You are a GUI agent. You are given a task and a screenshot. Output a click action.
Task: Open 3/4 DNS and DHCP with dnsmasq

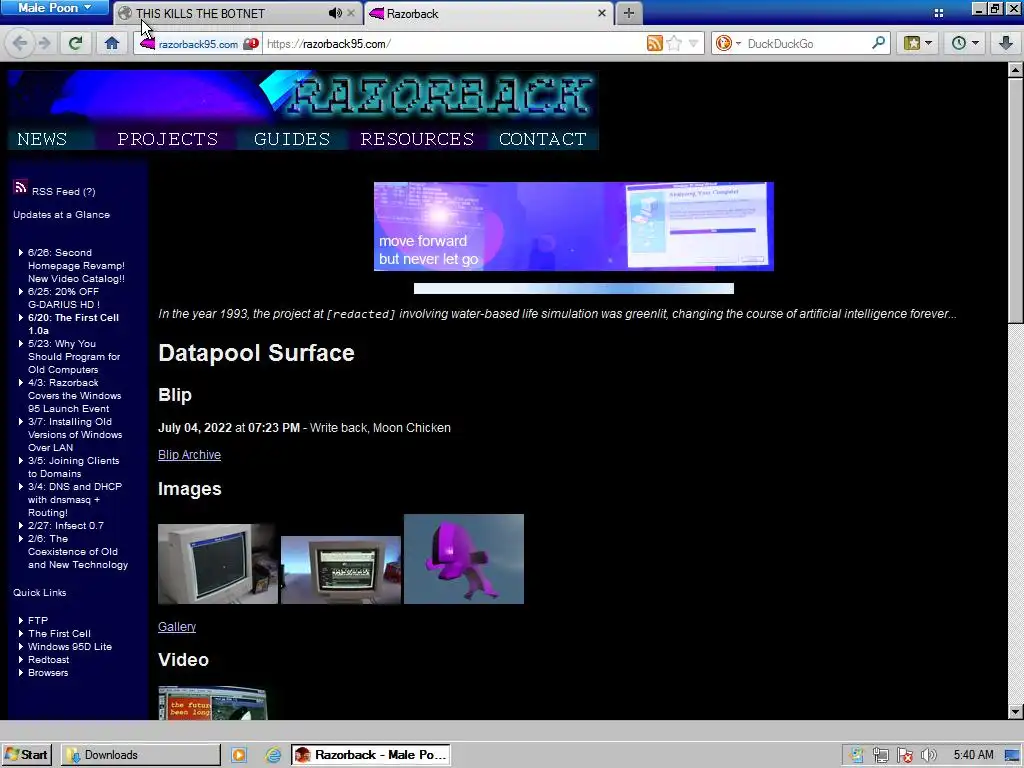coord(74,500)
